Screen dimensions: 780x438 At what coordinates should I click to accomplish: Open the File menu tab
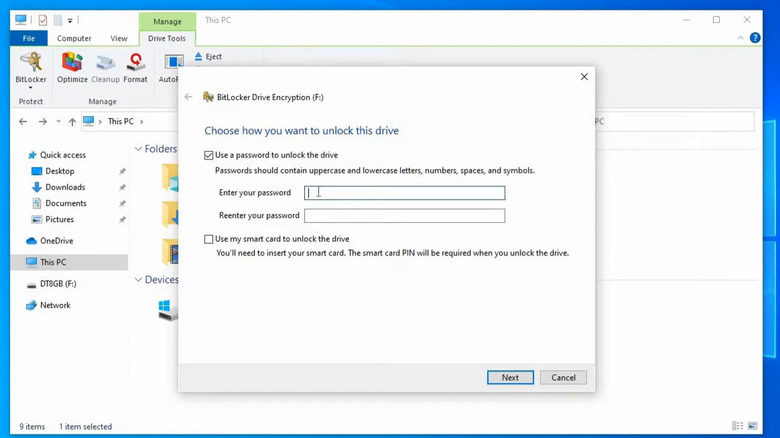pyautogui.click(x=29, y=38)
